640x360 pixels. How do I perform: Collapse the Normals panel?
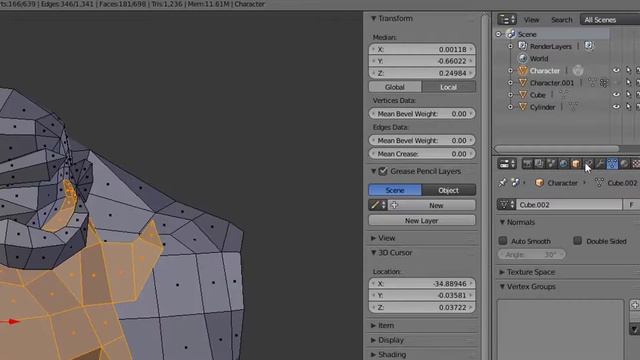pyautogui.click(x=502, y=222)
